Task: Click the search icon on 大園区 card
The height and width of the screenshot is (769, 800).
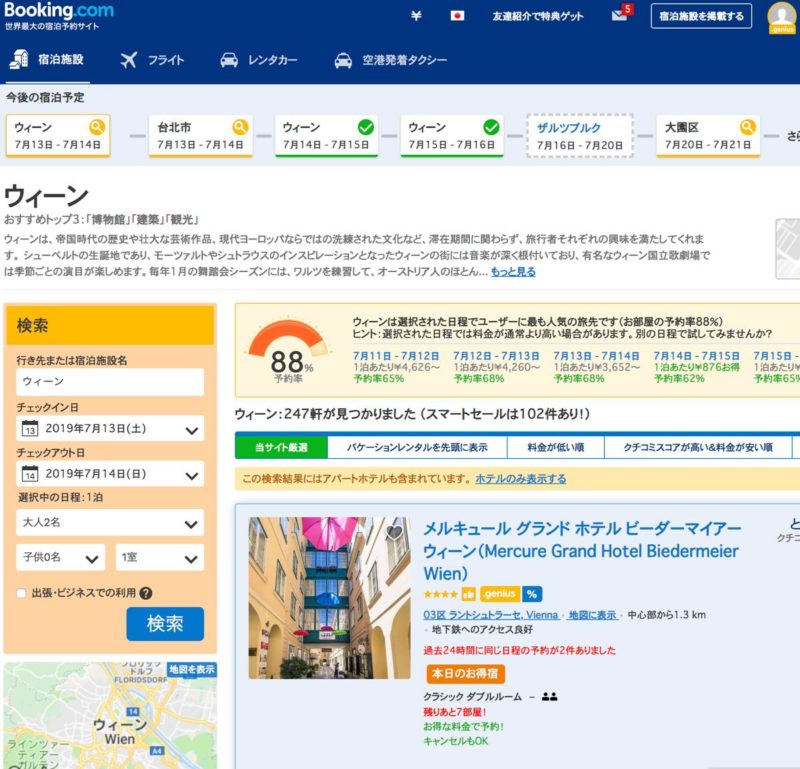Action: coord(747,127)
